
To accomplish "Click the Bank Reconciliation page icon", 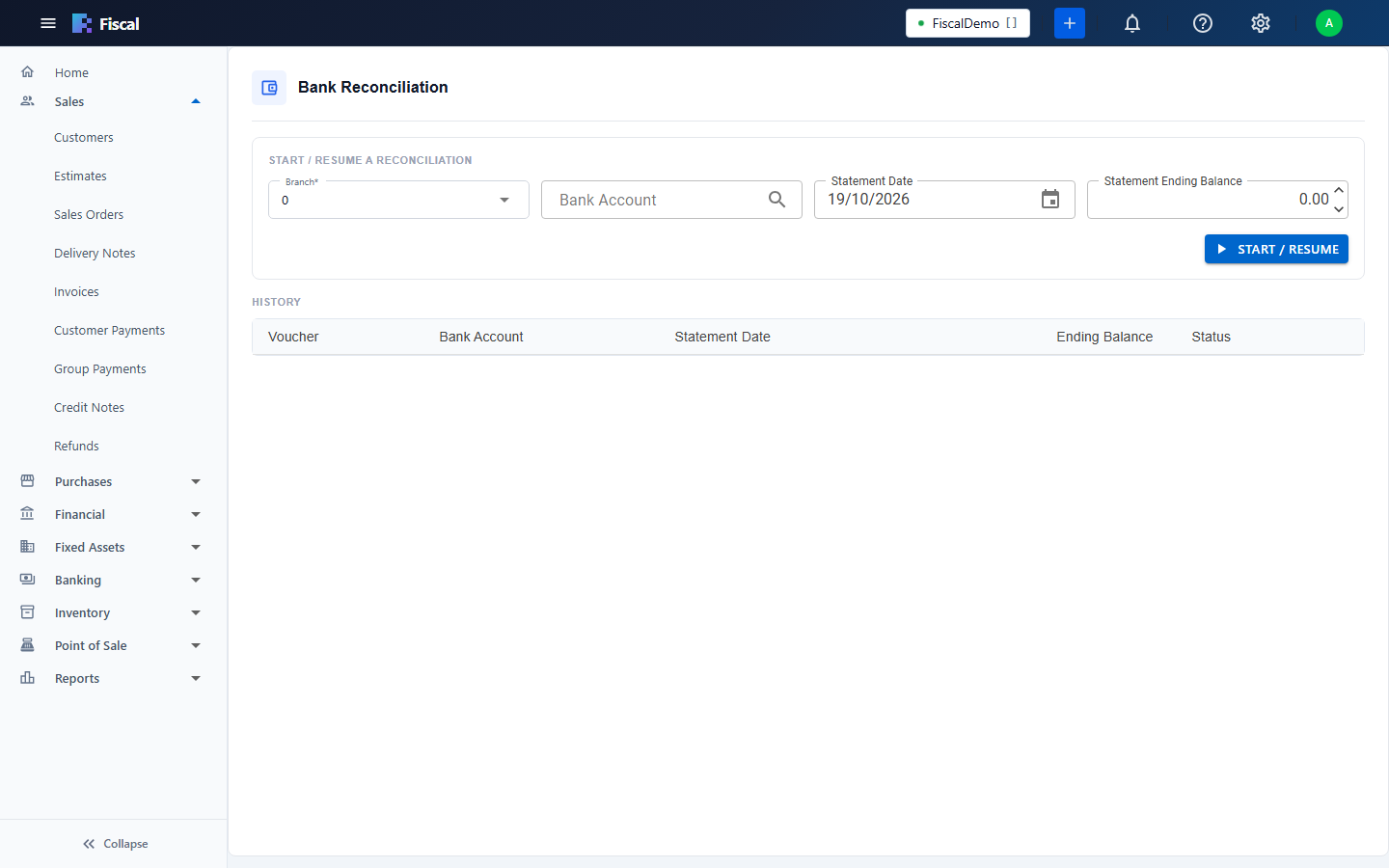I will tap(269, 88).
